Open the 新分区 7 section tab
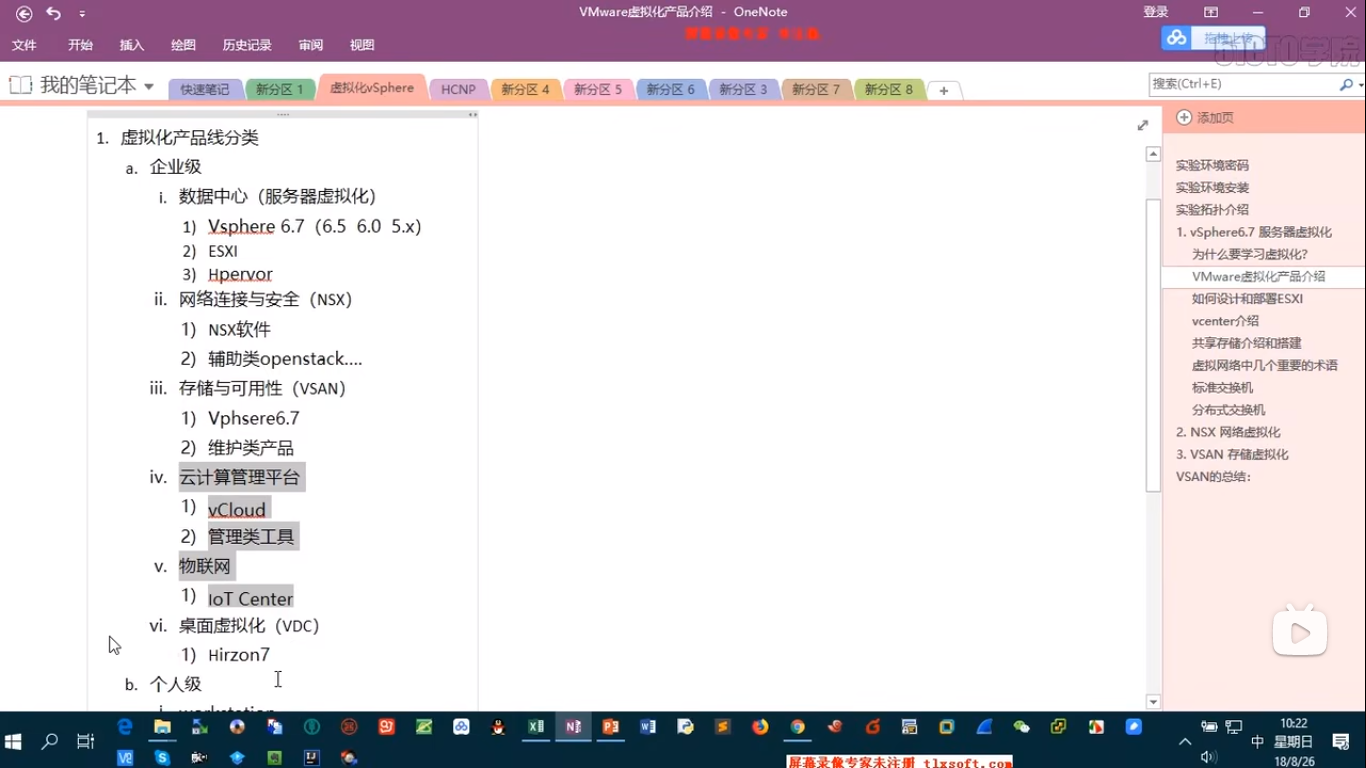The width and height of the screenshot is (1366, 768). pyautogui.click(x=816, y=90)
